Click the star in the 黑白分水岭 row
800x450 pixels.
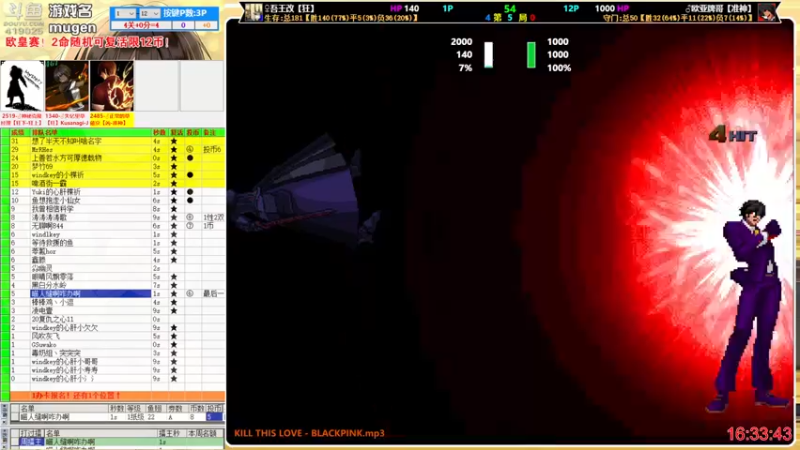point(173,285)
